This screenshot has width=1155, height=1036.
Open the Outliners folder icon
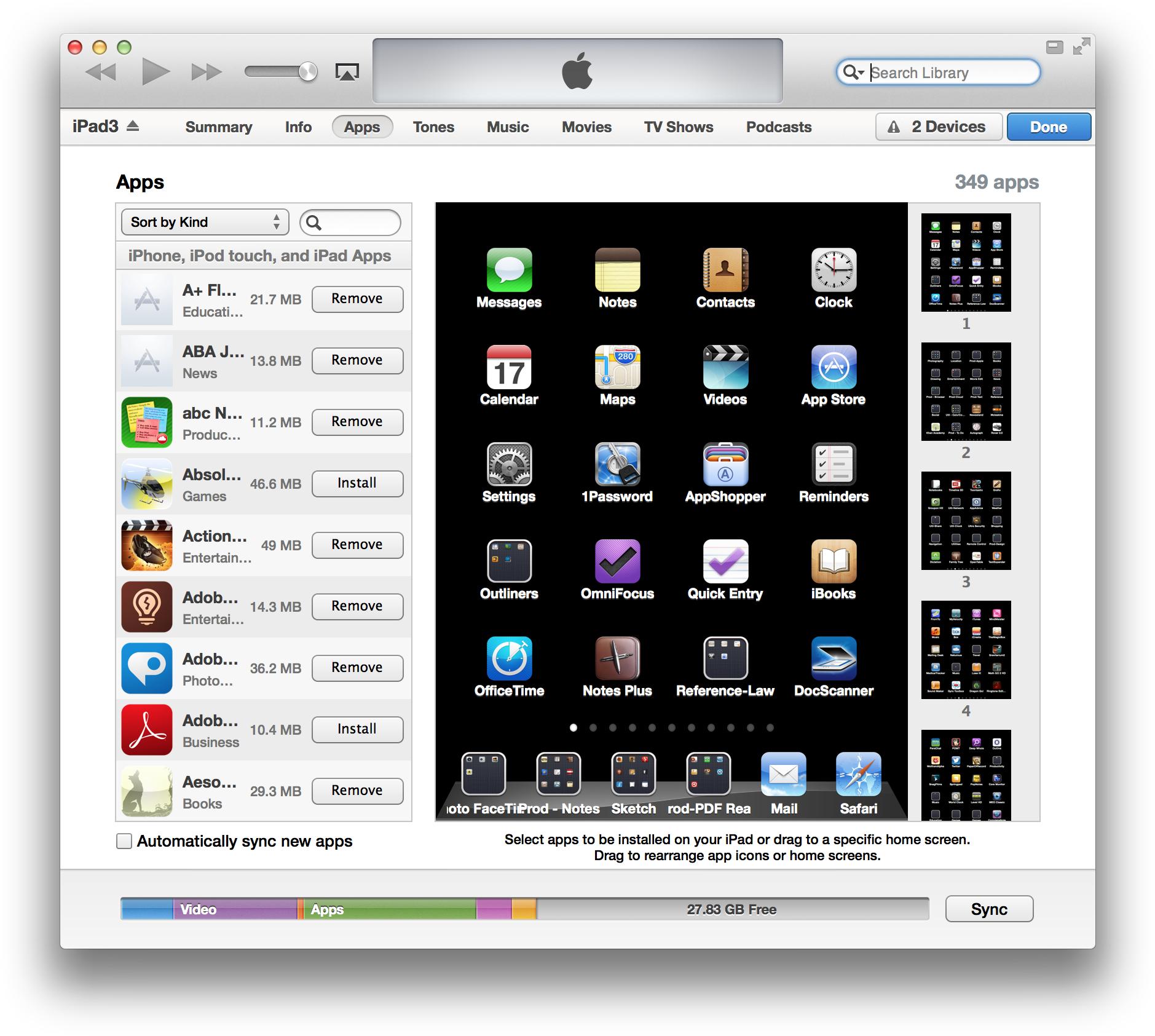tap(509, 561)
